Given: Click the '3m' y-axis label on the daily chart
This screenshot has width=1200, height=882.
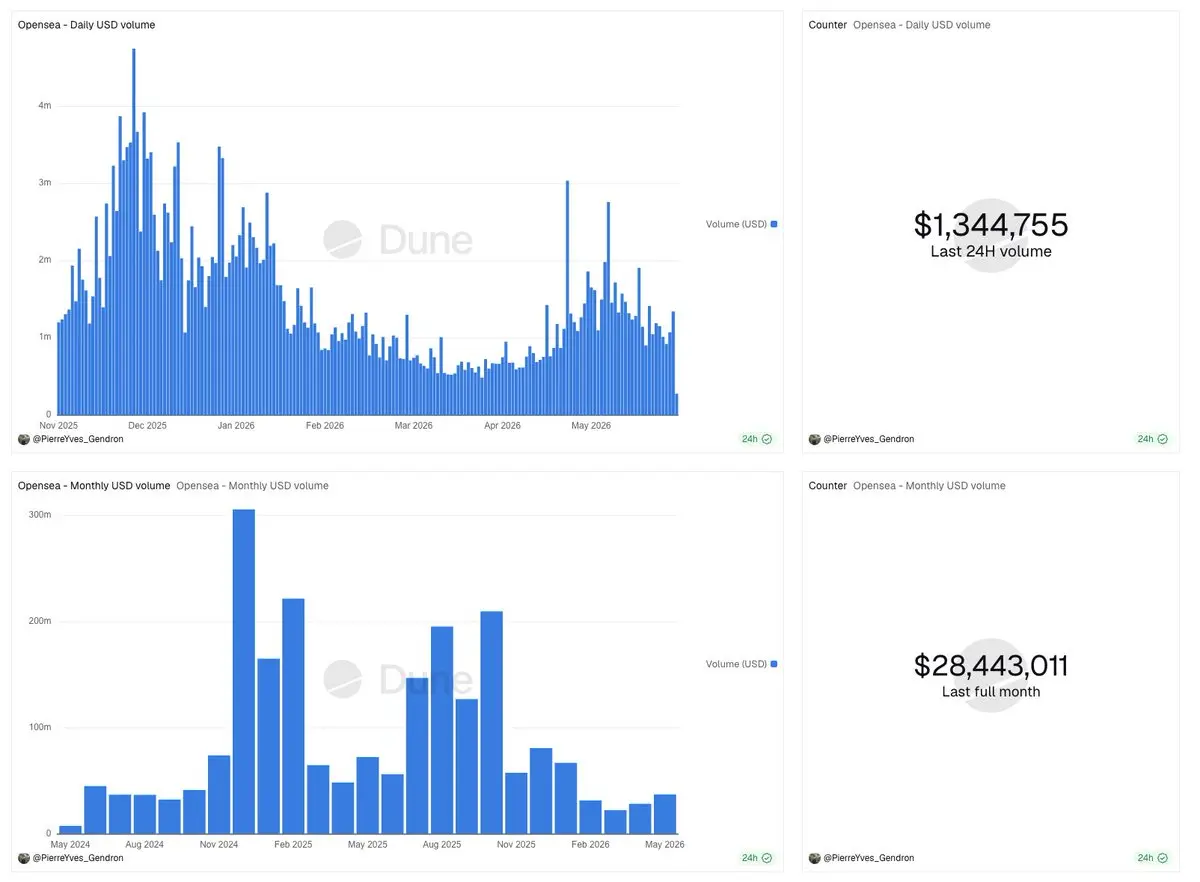Looking at the screenshot, I should [45, 183].
